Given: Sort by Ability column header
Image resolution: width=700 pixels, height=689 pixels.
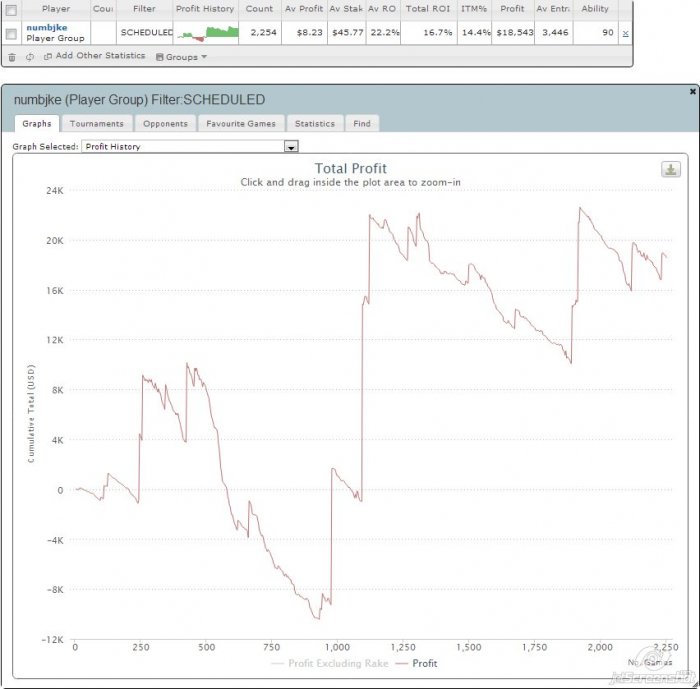Looking at the screenshot, I should (x=595, y=9).
